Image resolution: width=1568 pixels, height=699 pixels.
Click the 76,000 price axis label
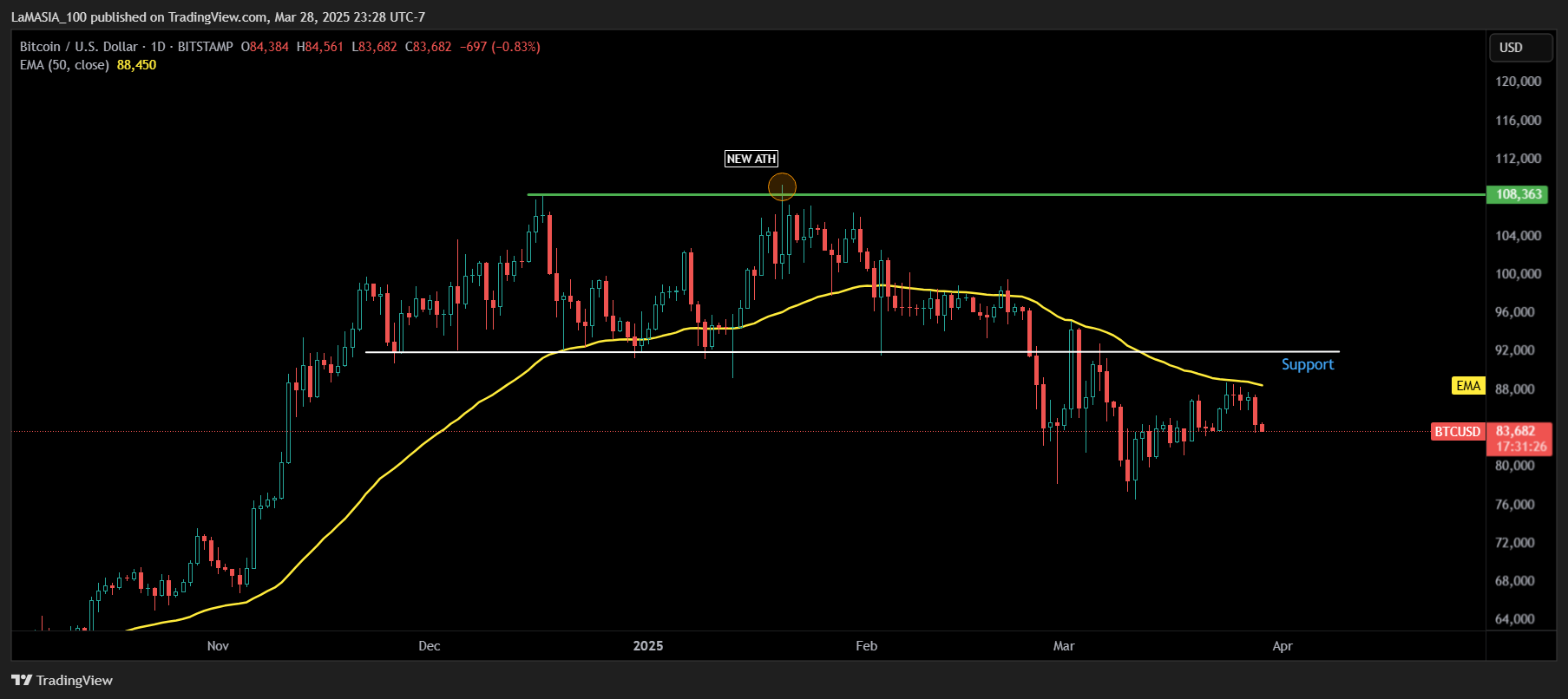point(1514,505)
